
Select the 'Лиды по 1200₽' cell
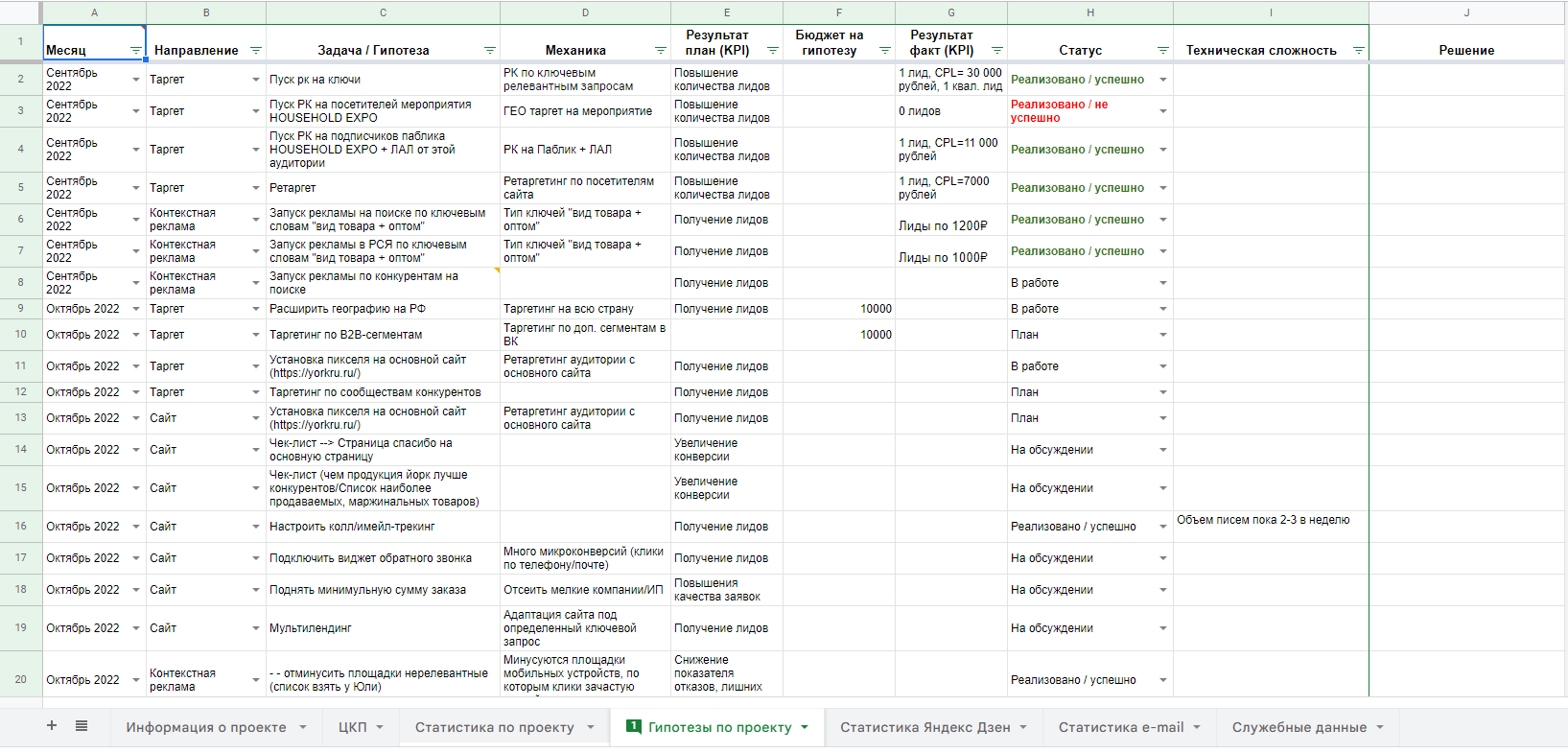(951, 220)
